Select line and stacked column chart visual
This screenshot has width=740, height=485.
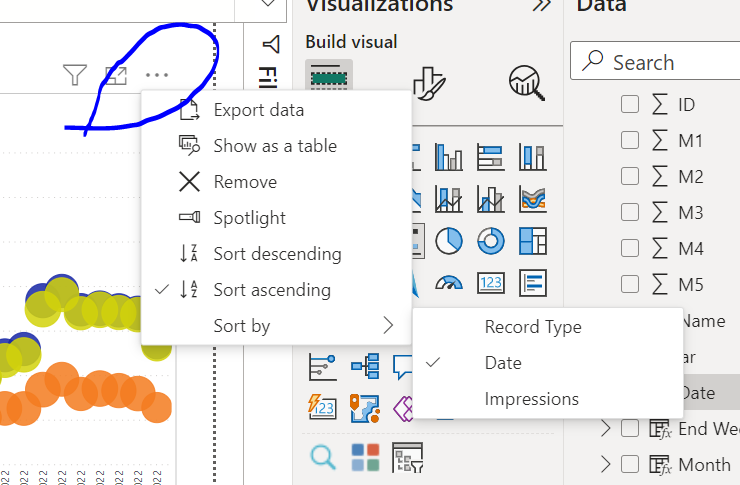click(448, 199)
